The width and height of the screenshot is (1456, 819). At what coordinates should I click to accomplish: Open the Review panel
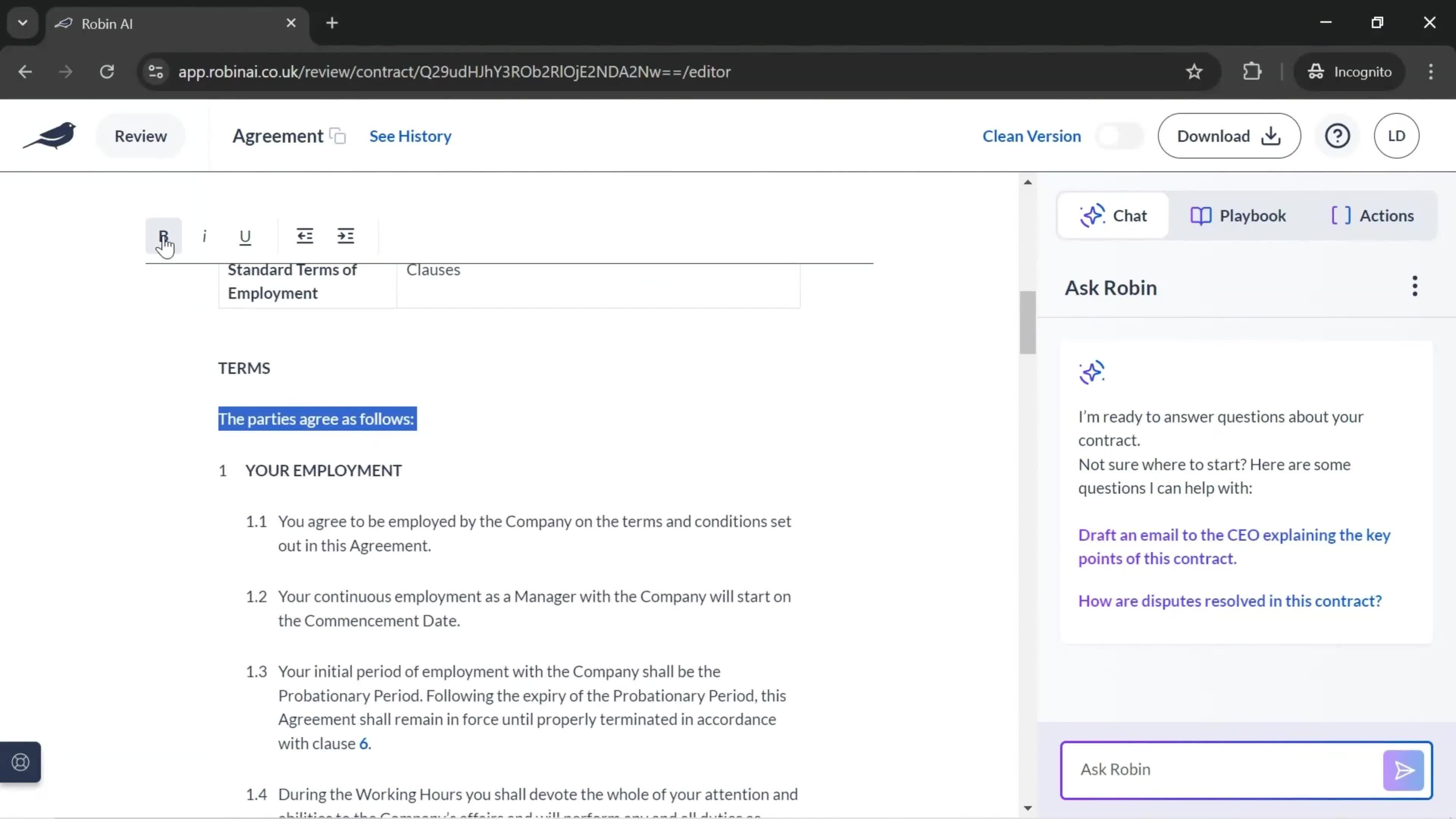pyautogui.click(x=140, y=135)
